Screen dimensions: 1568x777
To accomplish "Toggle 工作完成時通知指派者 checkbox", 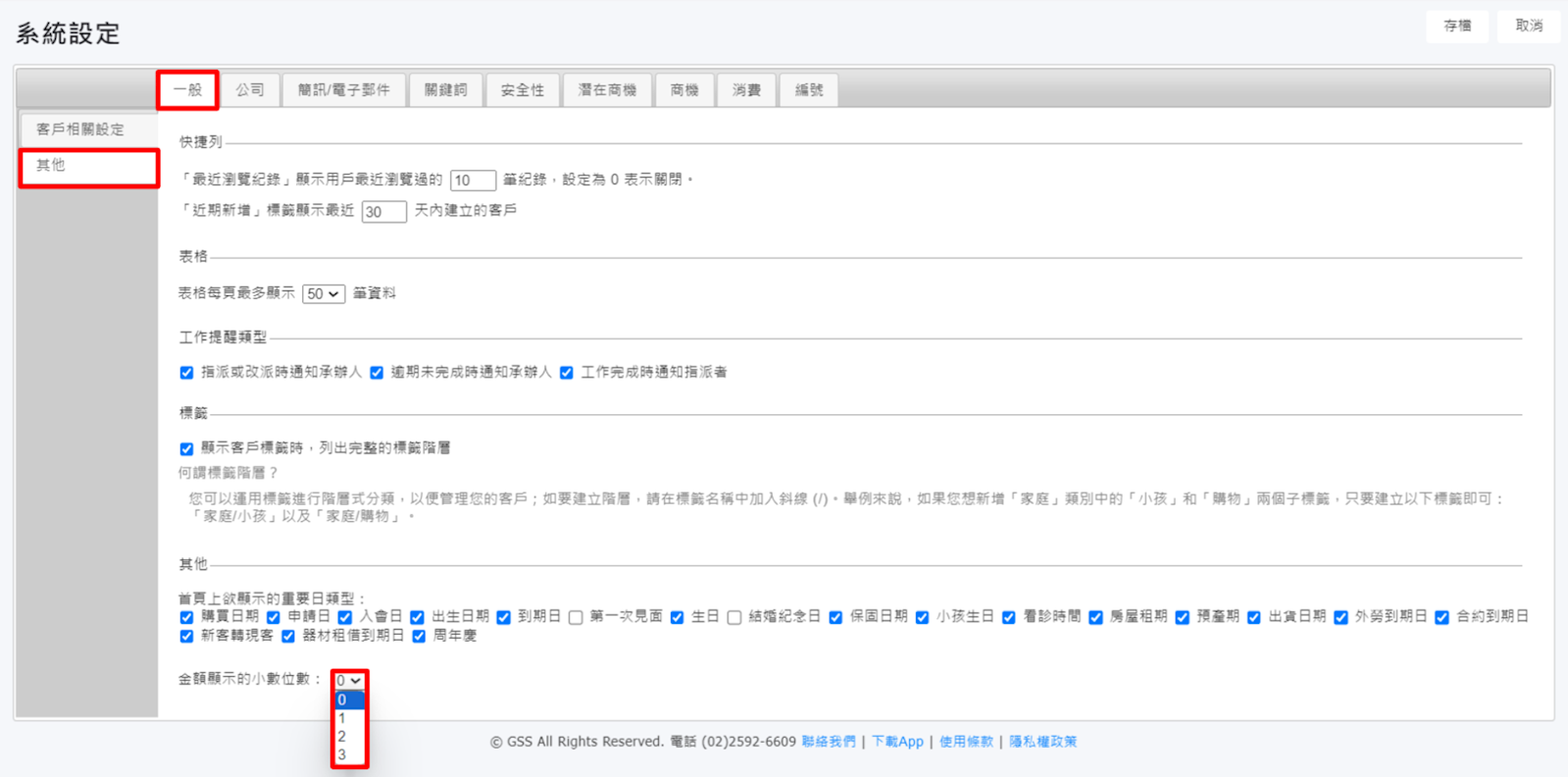I will pyautogui.click(x=567, y=373).
